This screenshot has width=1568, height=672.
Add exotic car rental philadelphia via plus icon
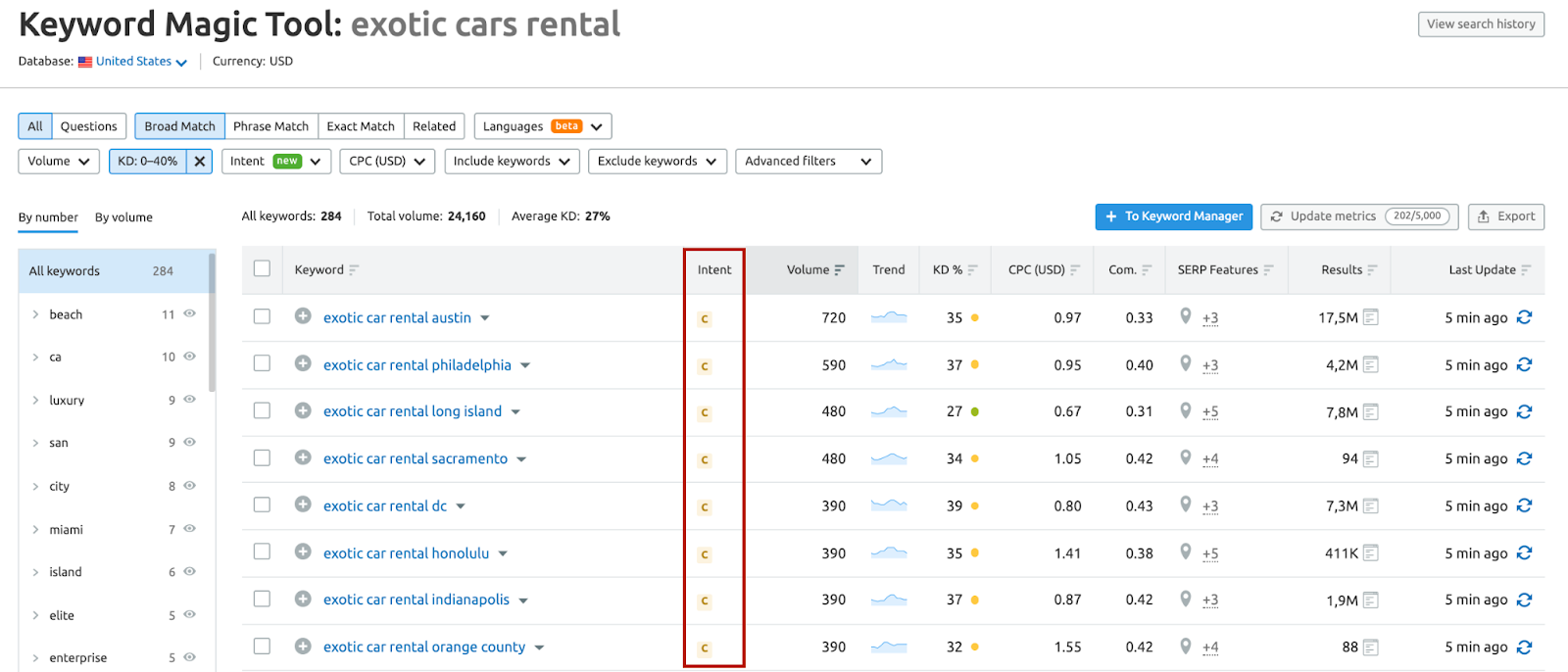coord(303,363)
